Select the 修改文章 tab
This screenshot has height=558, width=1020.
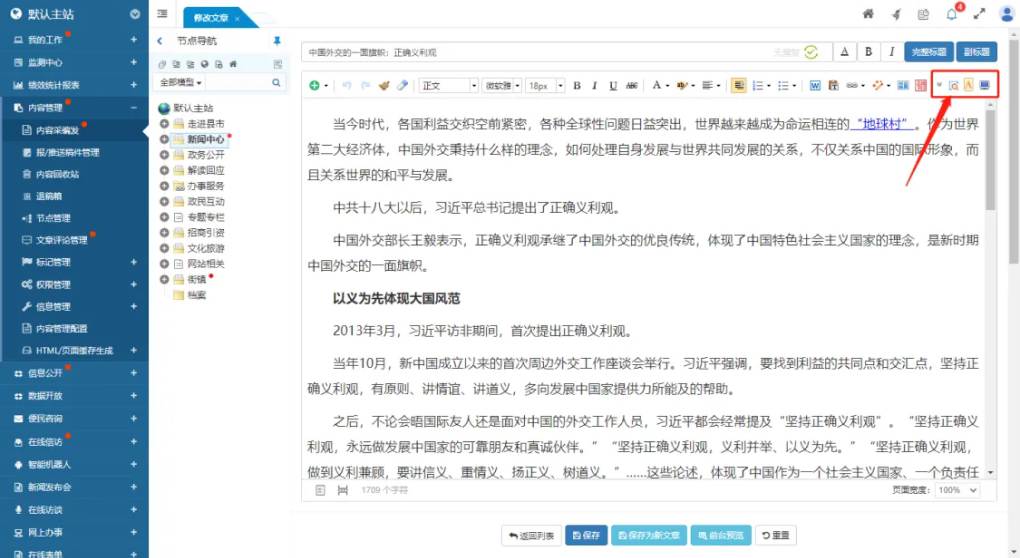click(214, 18)
